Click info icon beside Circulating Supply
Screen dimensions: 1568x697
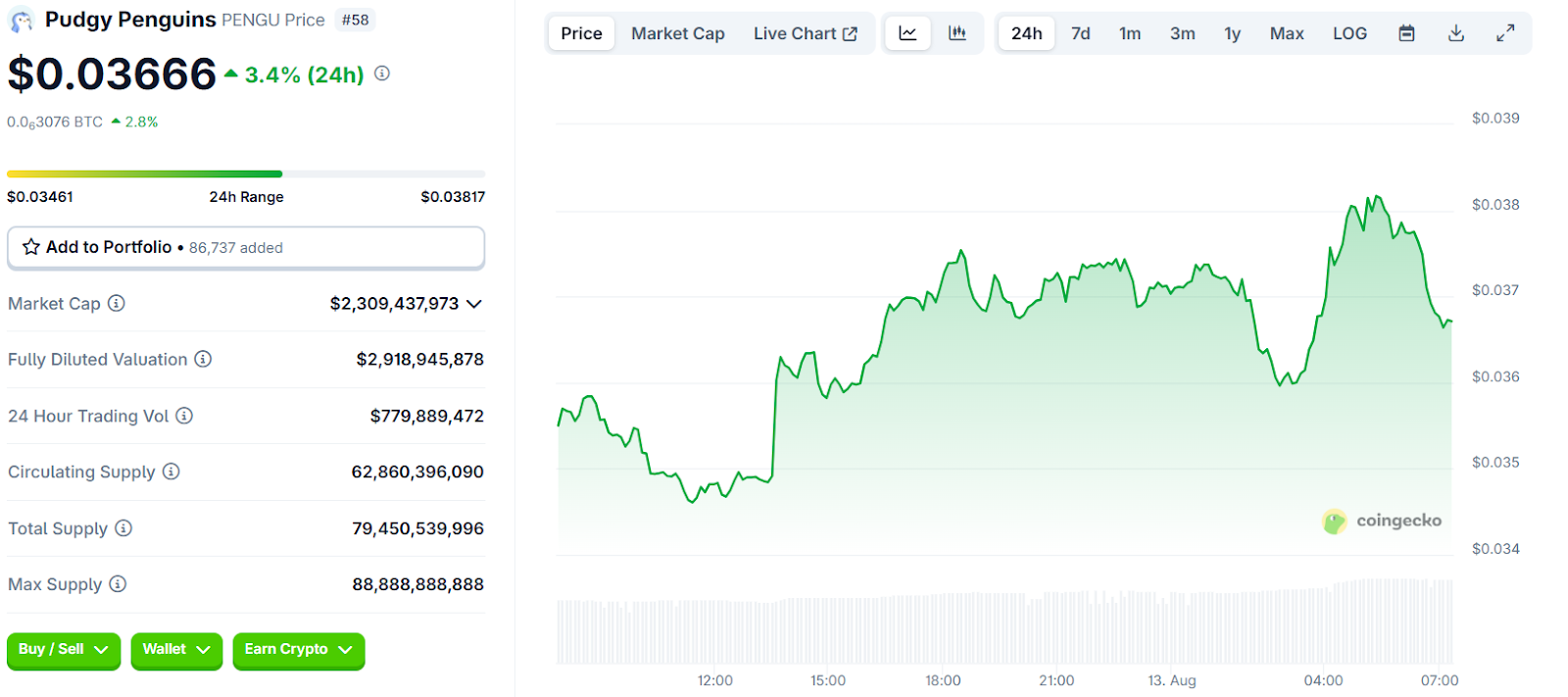point(171,472)
